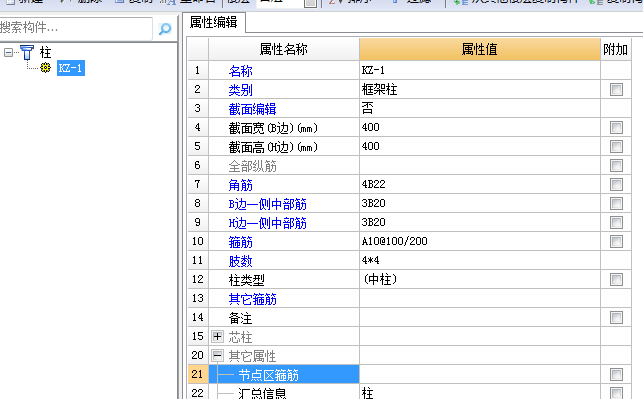This screenshot has width=643, height=399.
Task: Tick the 附加 checkbox for 节点区箍筋
Action: point(616,374)
